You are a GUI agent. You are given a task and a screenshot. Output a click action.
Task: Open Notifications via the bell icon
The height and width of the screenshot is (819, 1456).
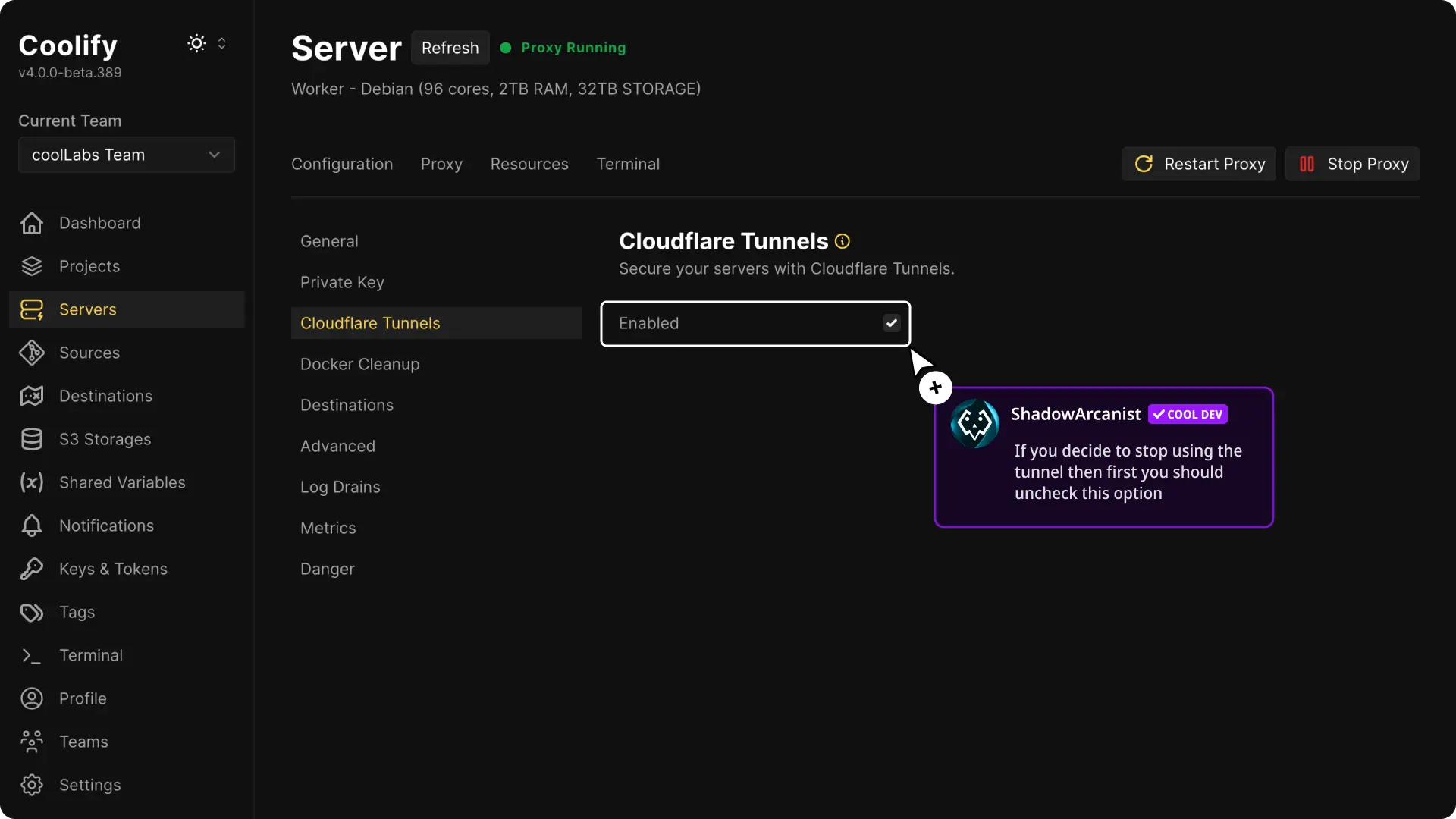[x=32, y=526]
